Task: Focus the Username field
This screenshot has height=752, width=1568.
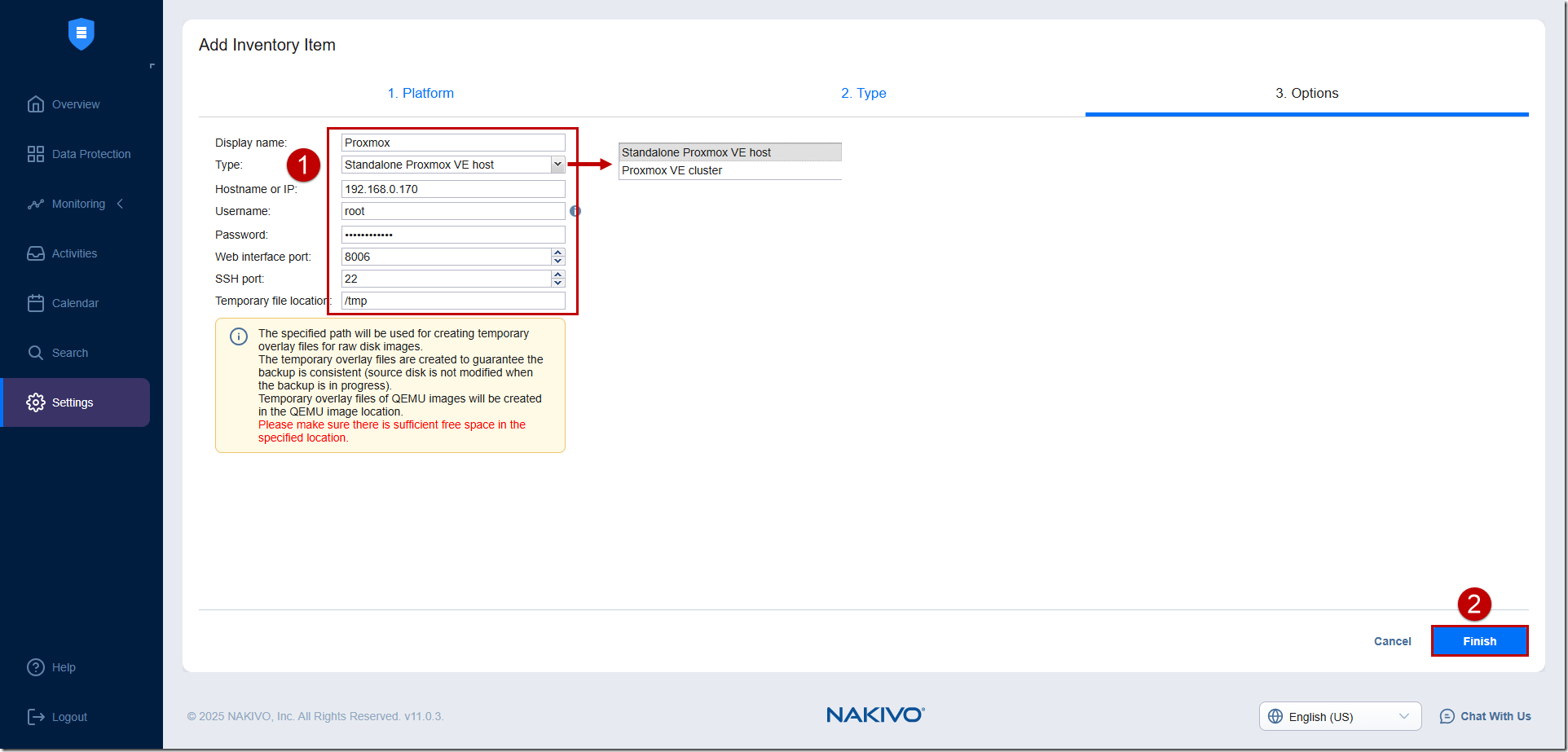Action: click(453, 211)
